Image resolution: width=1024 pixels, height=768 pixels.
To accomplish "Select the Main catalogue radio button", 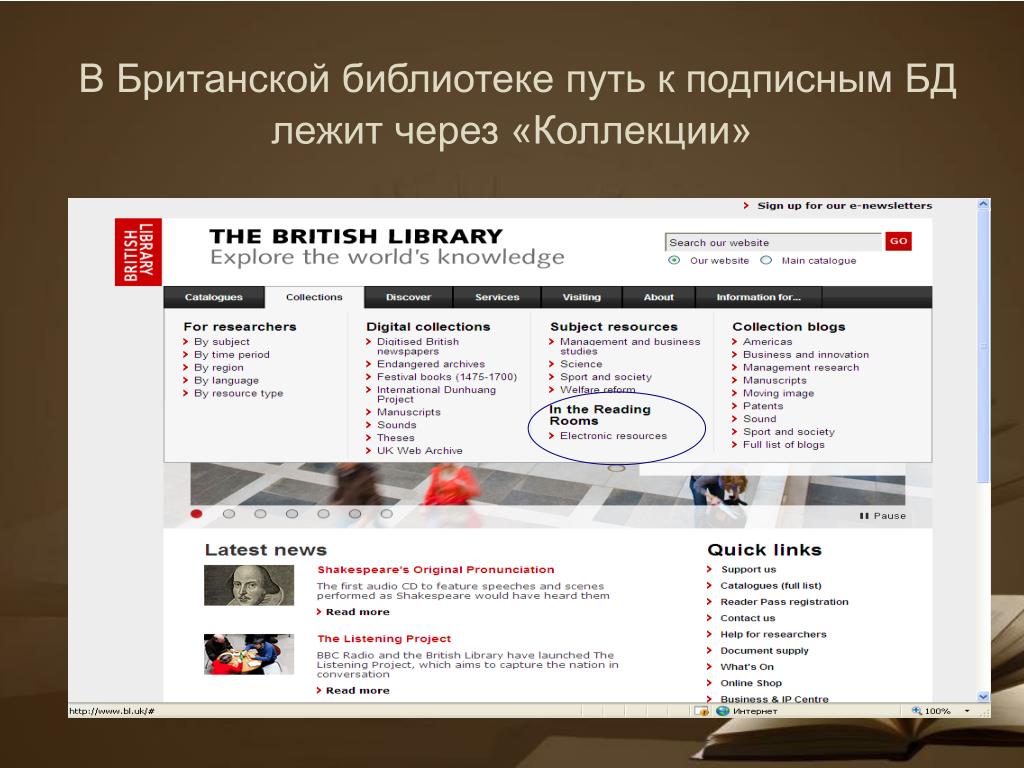I will pos(766,260).
